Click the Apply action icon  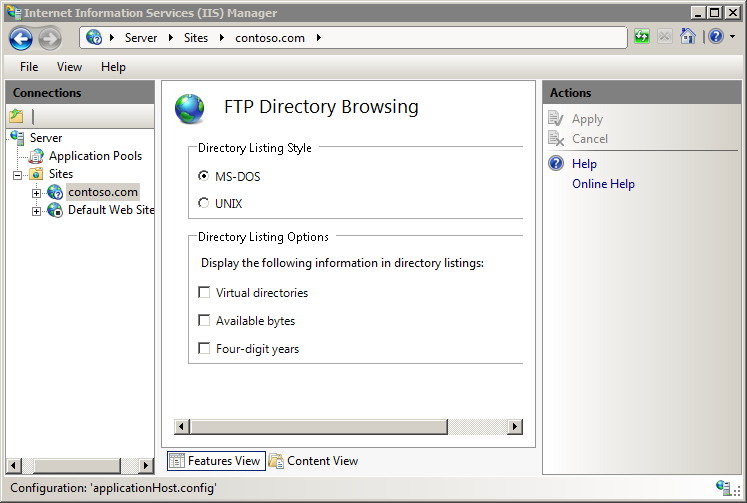point(556,119)
